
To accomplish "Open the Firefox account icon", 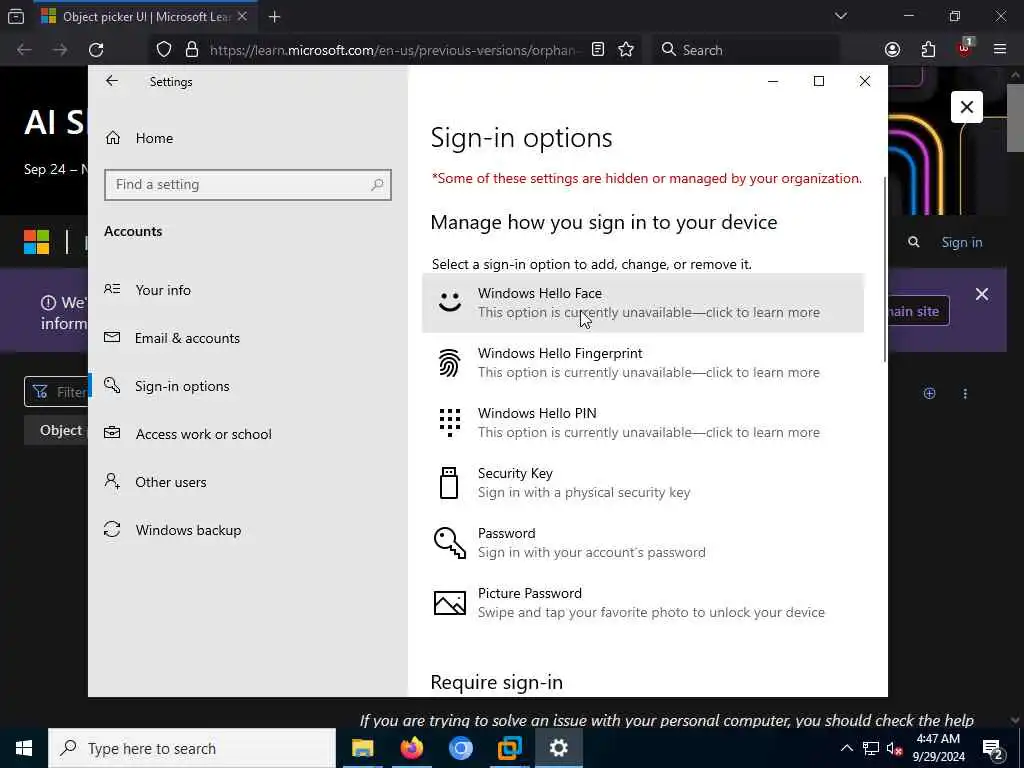I will click(x=892, y=50).
